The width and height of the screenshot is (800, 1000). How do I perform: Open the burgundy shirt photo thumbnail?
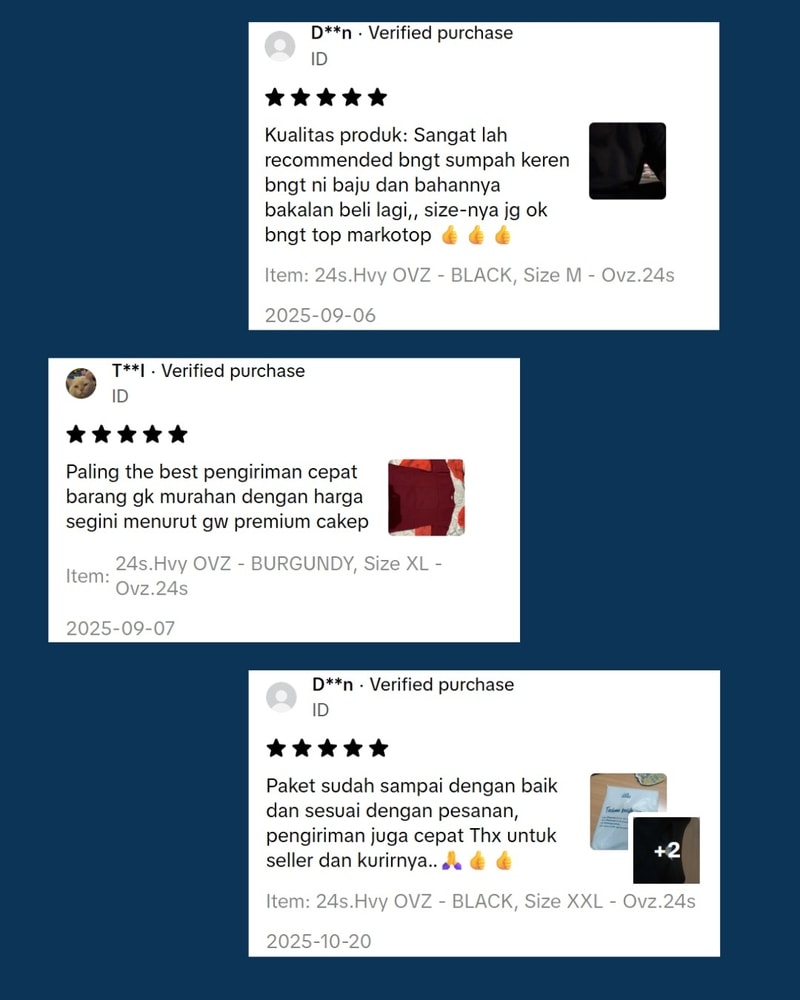click(x=426, y=497)
